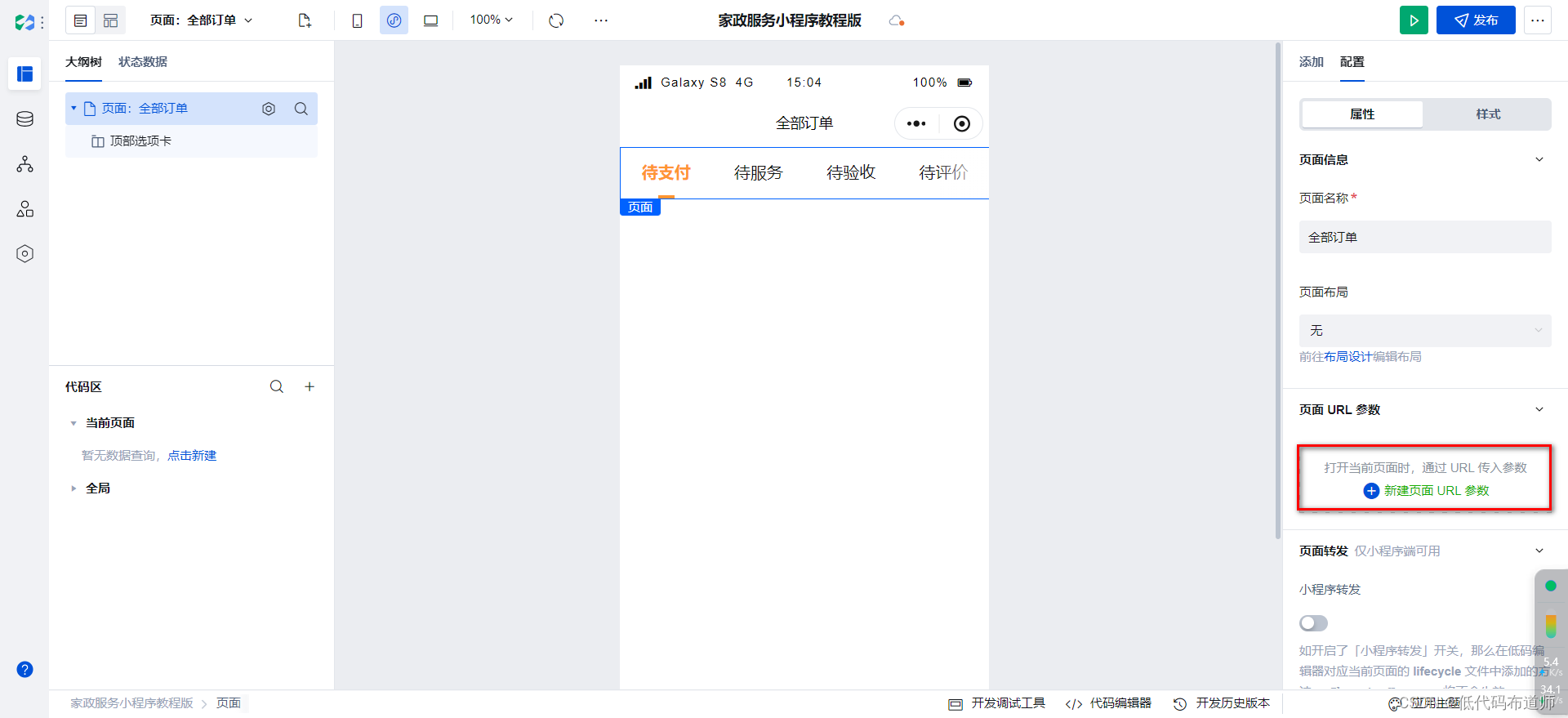Switch to the 配置 tab
Image resolution: width=1568 pixels, height=718 pixels.
[1352, 62]
